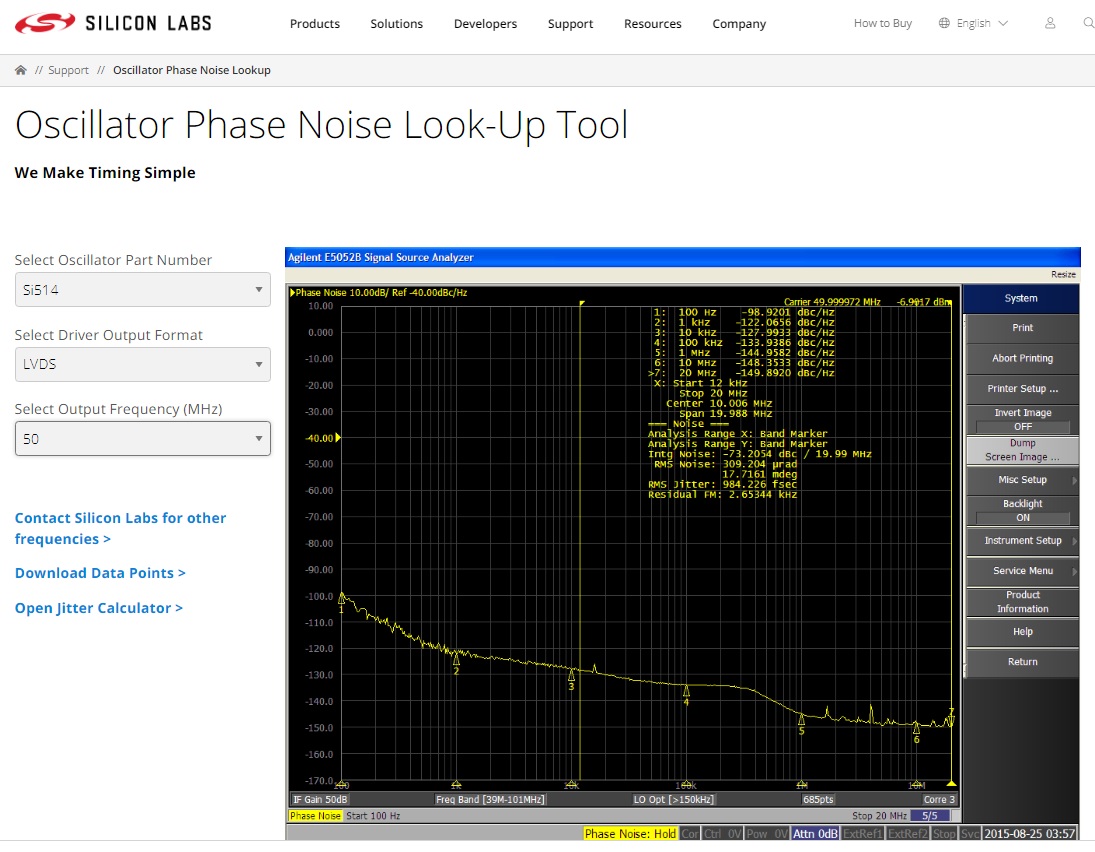This screenshot has width=1095, height=852.
Task: Click the 2015-08-25 03:57 timestamp
Action: coord(1029,834)
